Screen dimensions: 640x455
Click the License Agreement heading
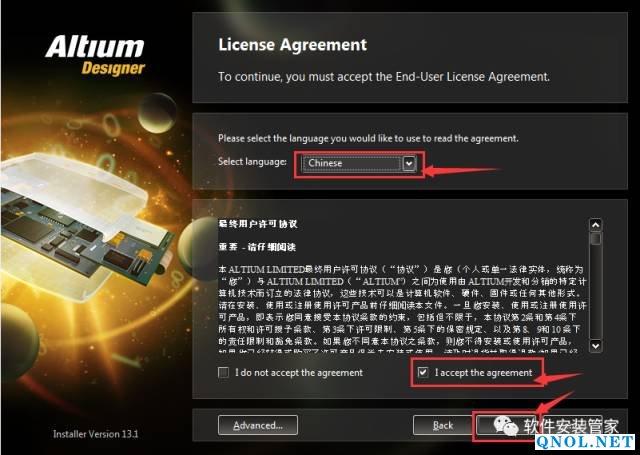click(x=293, y=44)
